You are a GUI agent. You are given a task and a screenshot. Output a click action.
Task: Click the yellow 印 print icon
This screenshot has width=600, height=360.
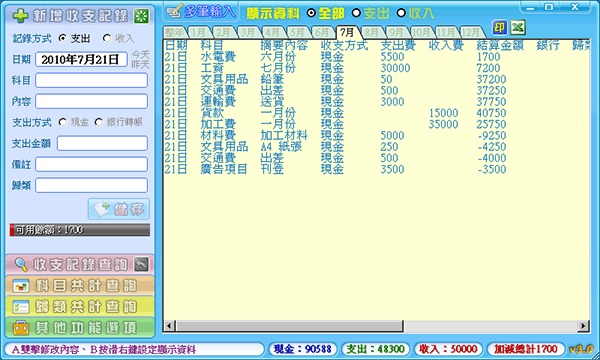point(499,28)
